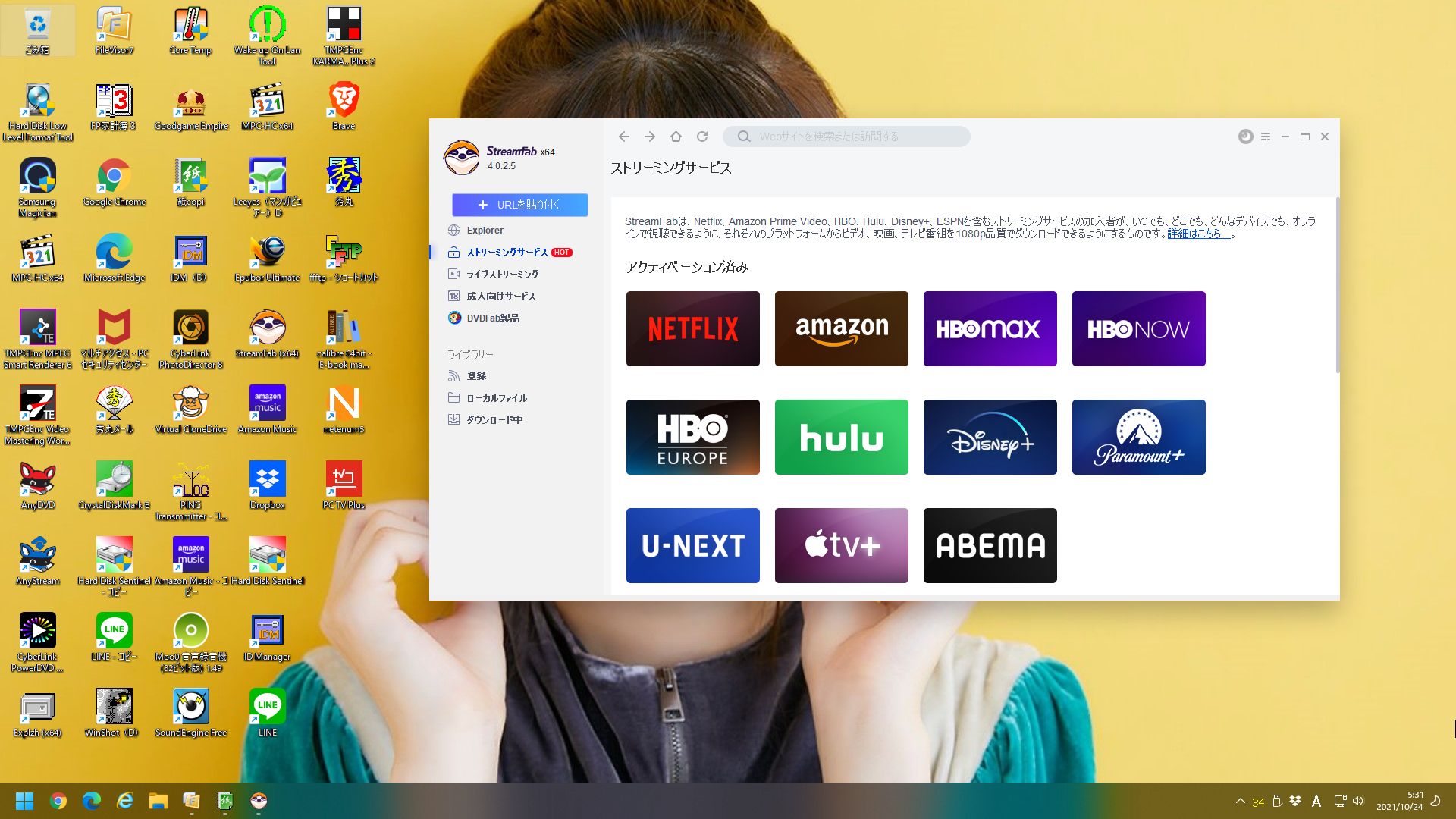Select Samsung Magician desktop icon
The height and width of the screenshot is (819, 1456).
[x=37, y=188]
